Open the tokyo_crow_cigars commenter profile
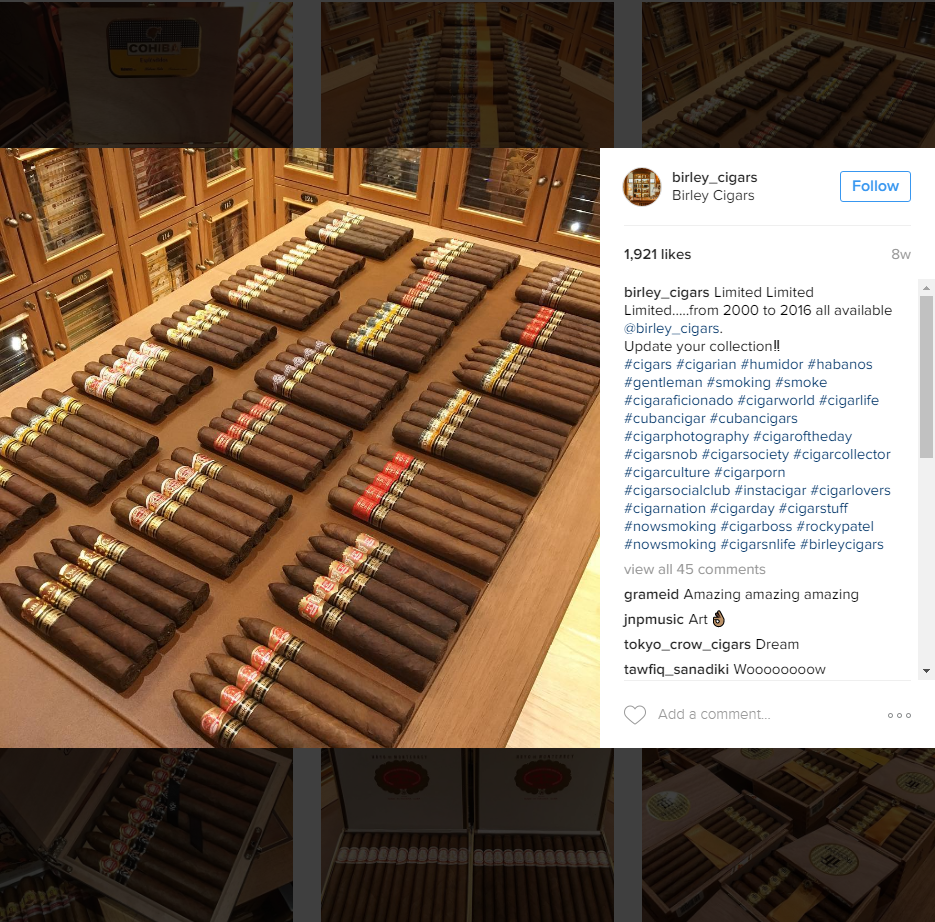Screen dimensions: 935x922 [x=687, y=645]
